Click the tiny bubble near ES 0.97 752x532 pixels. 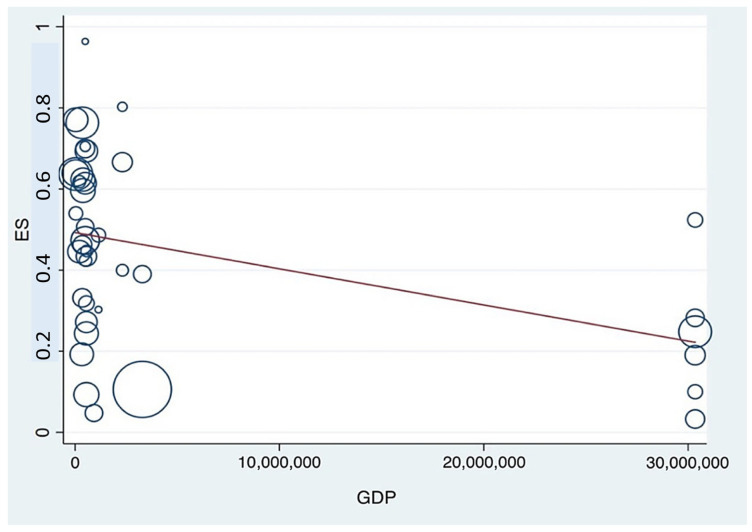pyautogui.click(x=85, y=41)
